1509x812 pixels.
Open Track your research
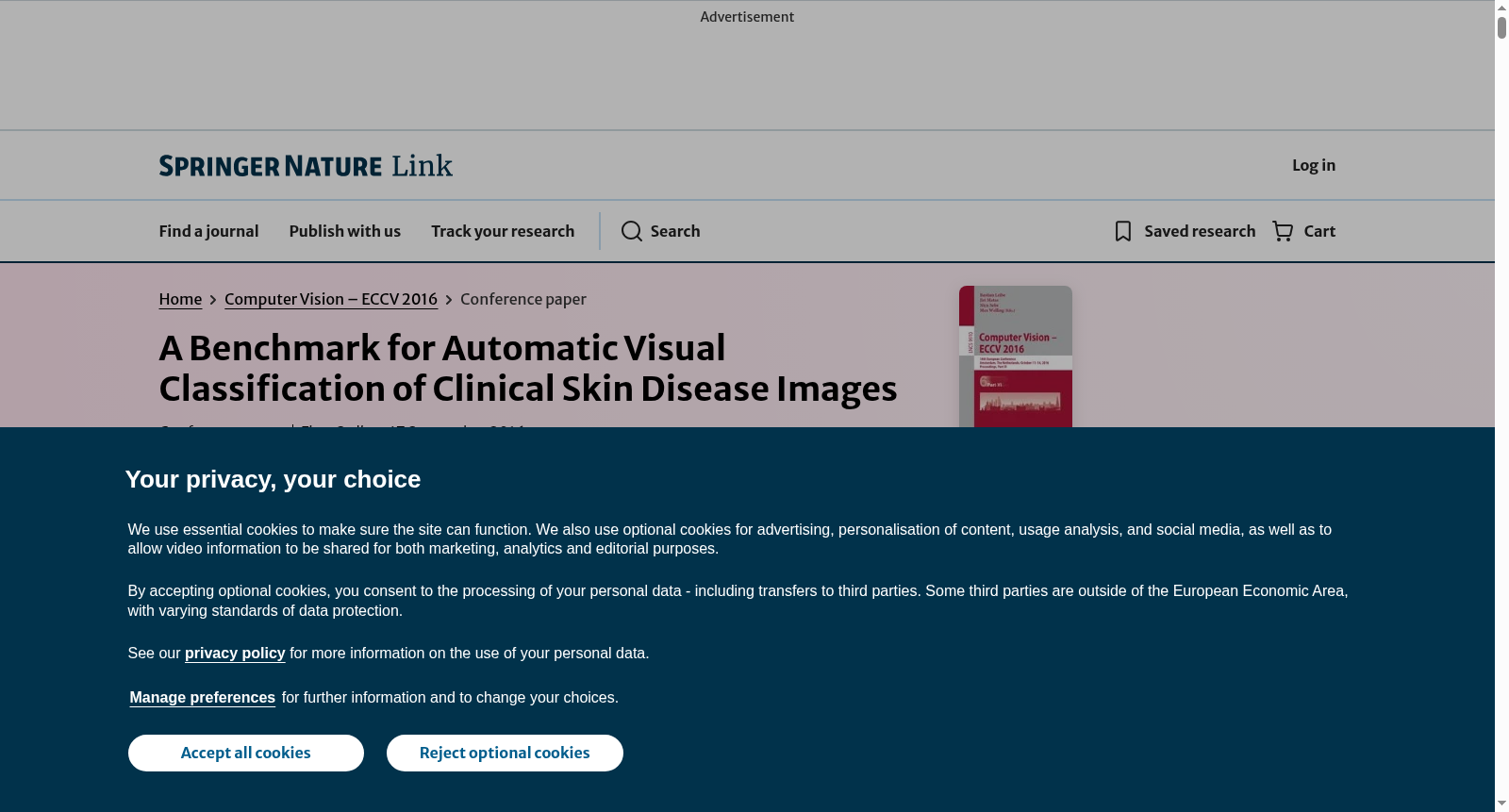(x=503, y=231)
